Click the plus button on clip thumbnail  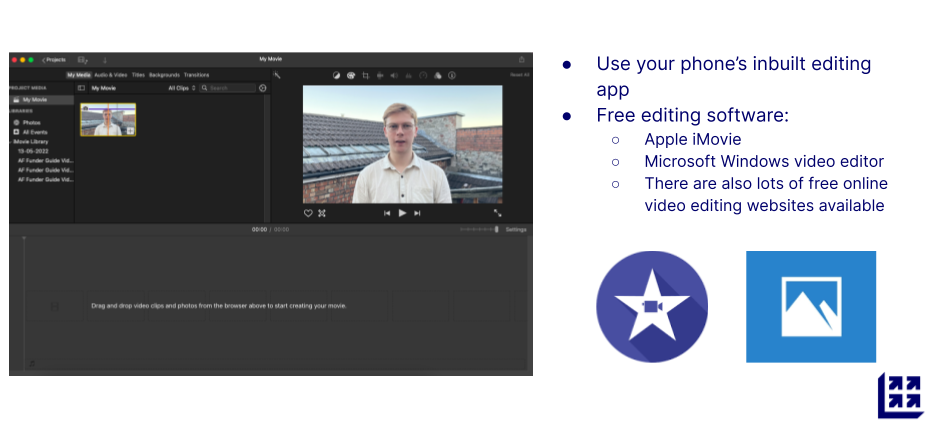pos(130,131)
